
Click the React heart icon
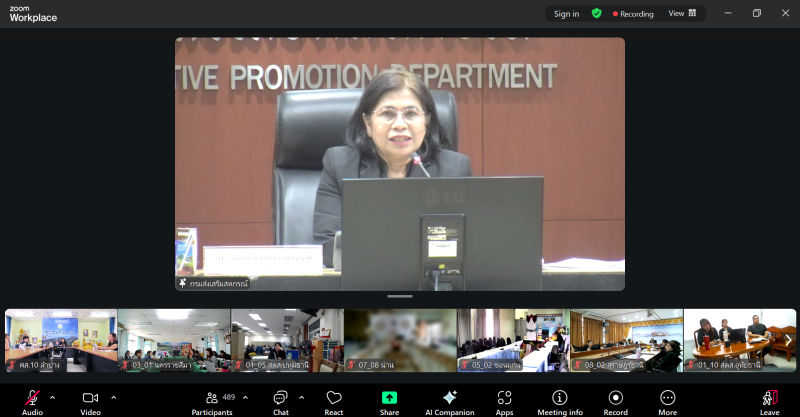334,398
